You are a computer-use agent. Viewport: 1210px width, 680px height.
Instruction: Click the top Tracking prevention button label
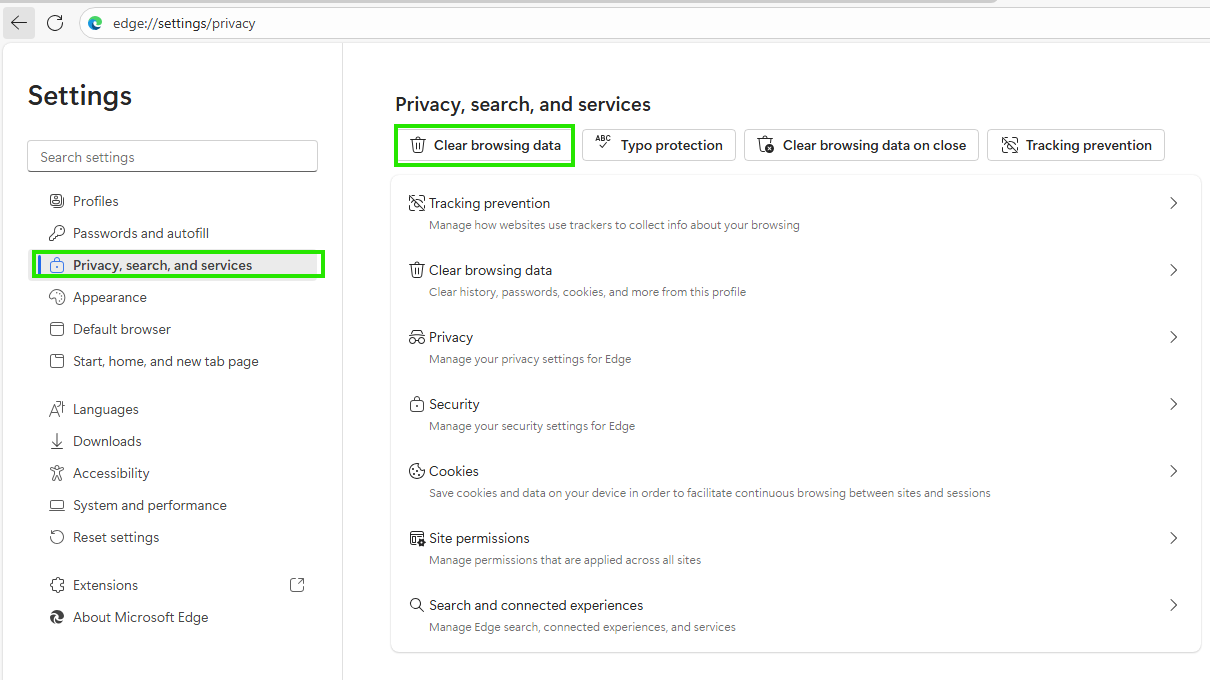click(1089, 145)
